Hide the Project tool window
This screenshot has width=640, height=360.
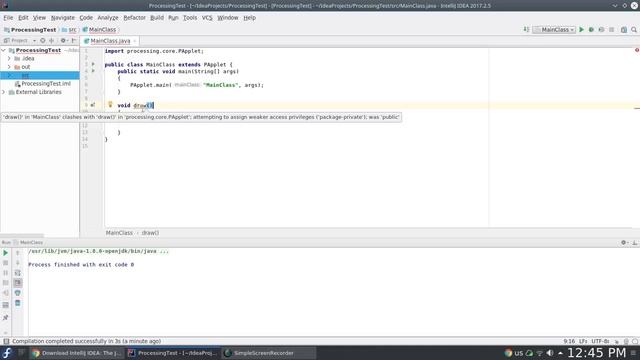point(74,40)
